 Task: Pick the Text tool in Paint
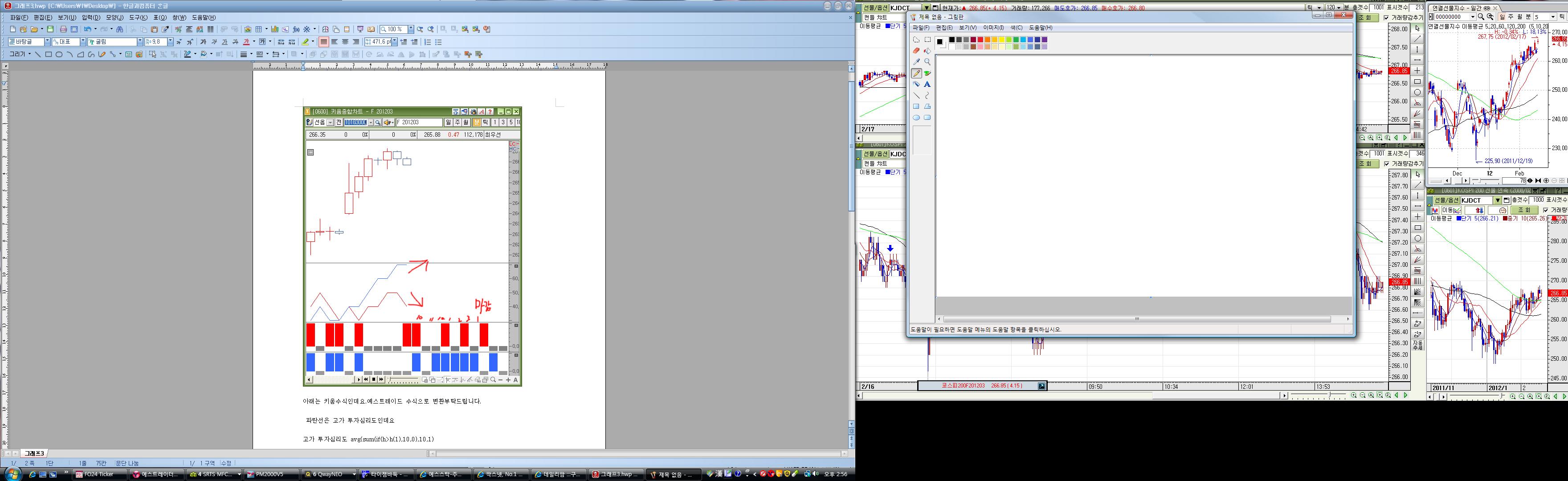coord(927,85)
